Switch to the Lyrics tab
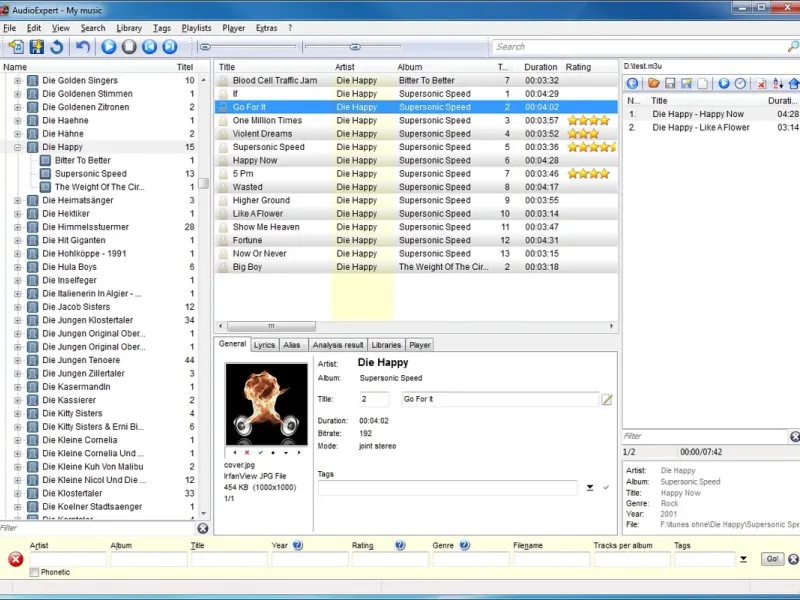This screenshot has width=800, height=600. [x=264, y=345]
